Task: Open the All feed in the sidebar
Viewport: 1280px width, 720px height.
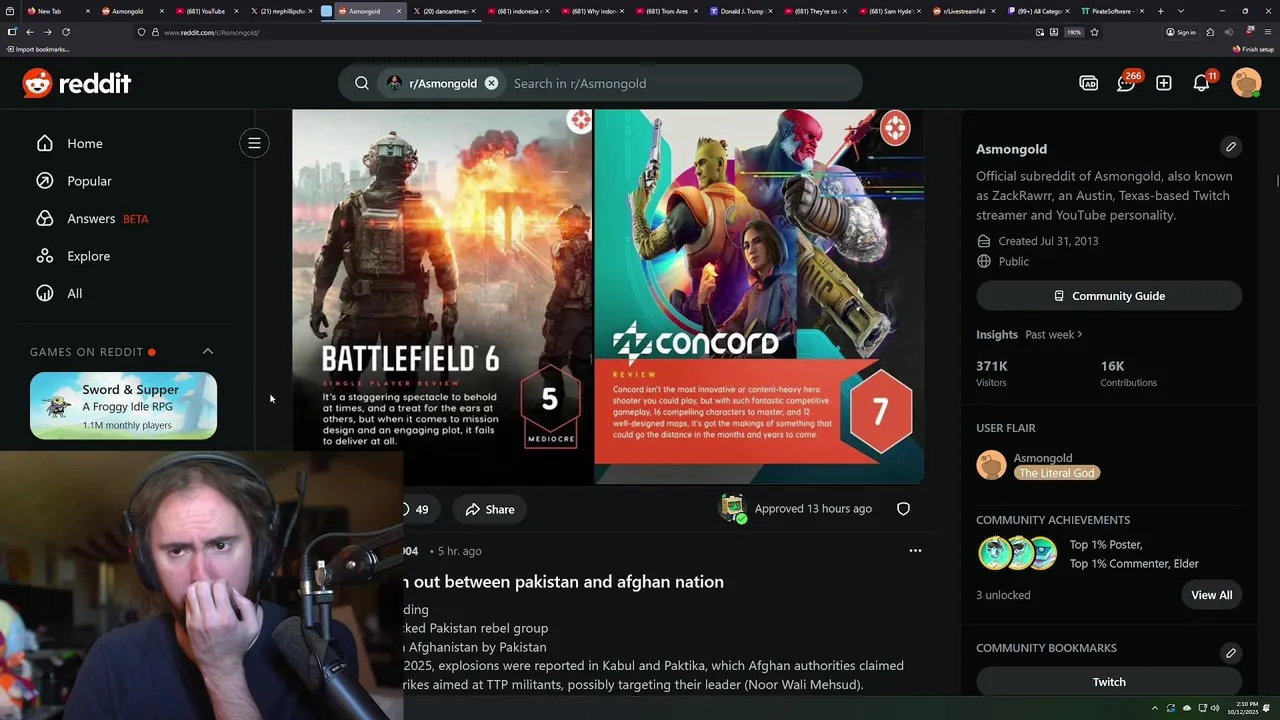Action: pos(59,293)
